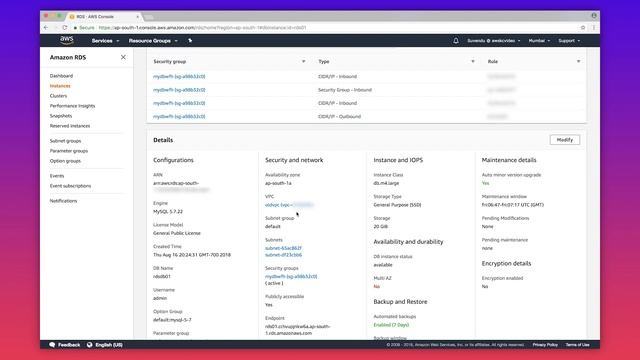Open Subnet groups in sidebar
640x360 pixels.
click(65, 141)
